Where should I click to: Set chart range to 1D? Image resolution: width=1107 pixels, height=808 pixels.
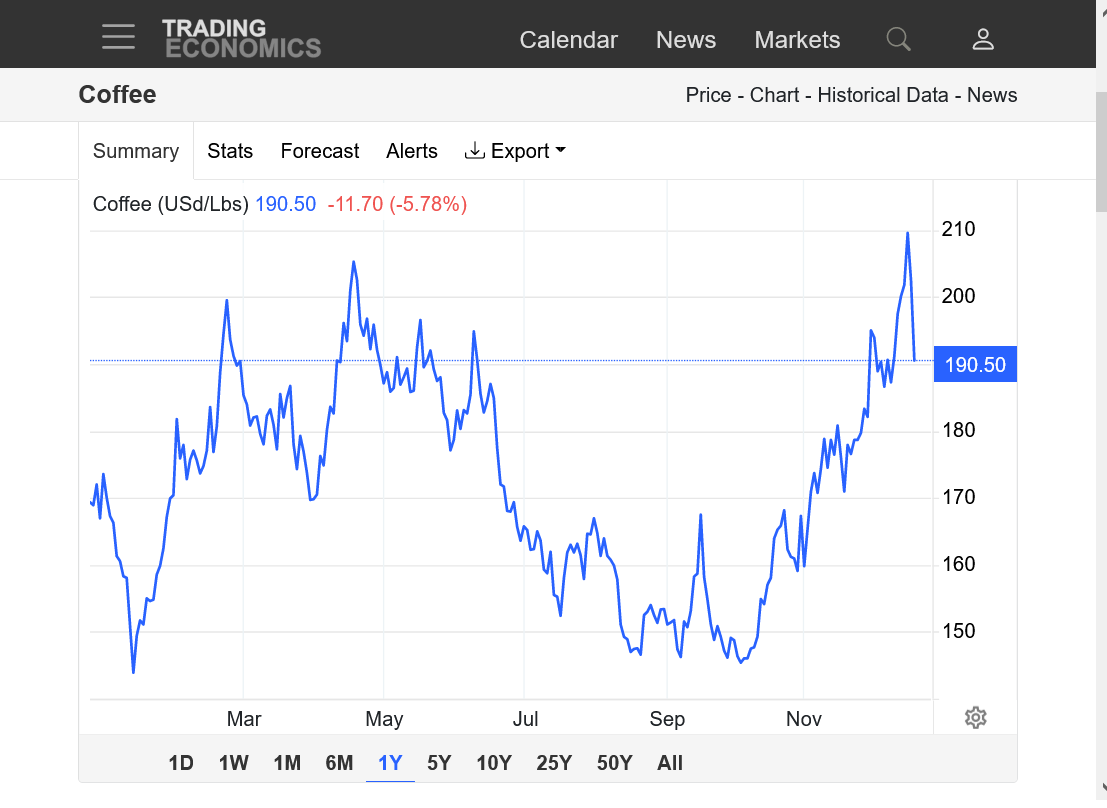pos(181,763)
